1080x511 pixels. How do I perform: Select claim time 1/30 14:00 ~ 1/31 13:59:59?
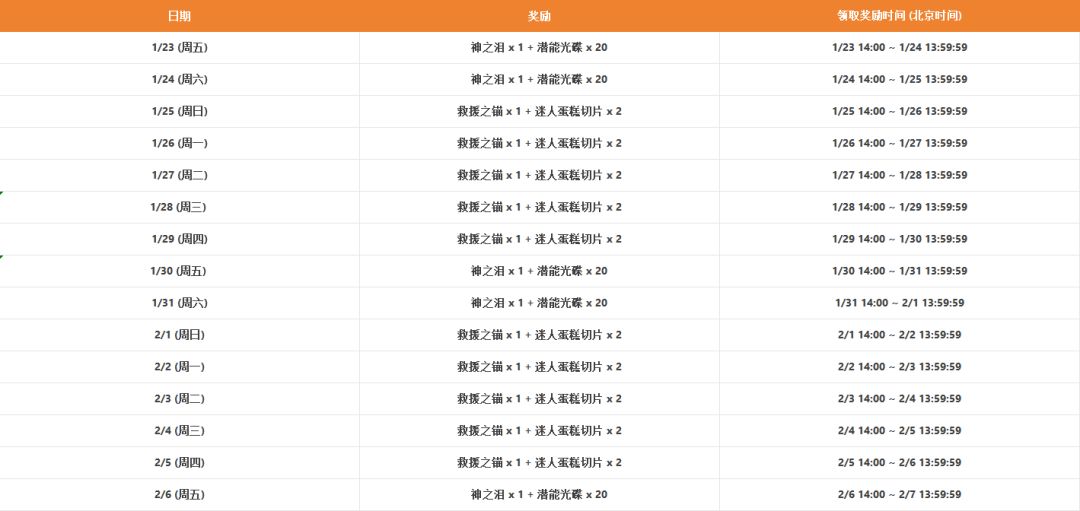click(x=899, y=272)
